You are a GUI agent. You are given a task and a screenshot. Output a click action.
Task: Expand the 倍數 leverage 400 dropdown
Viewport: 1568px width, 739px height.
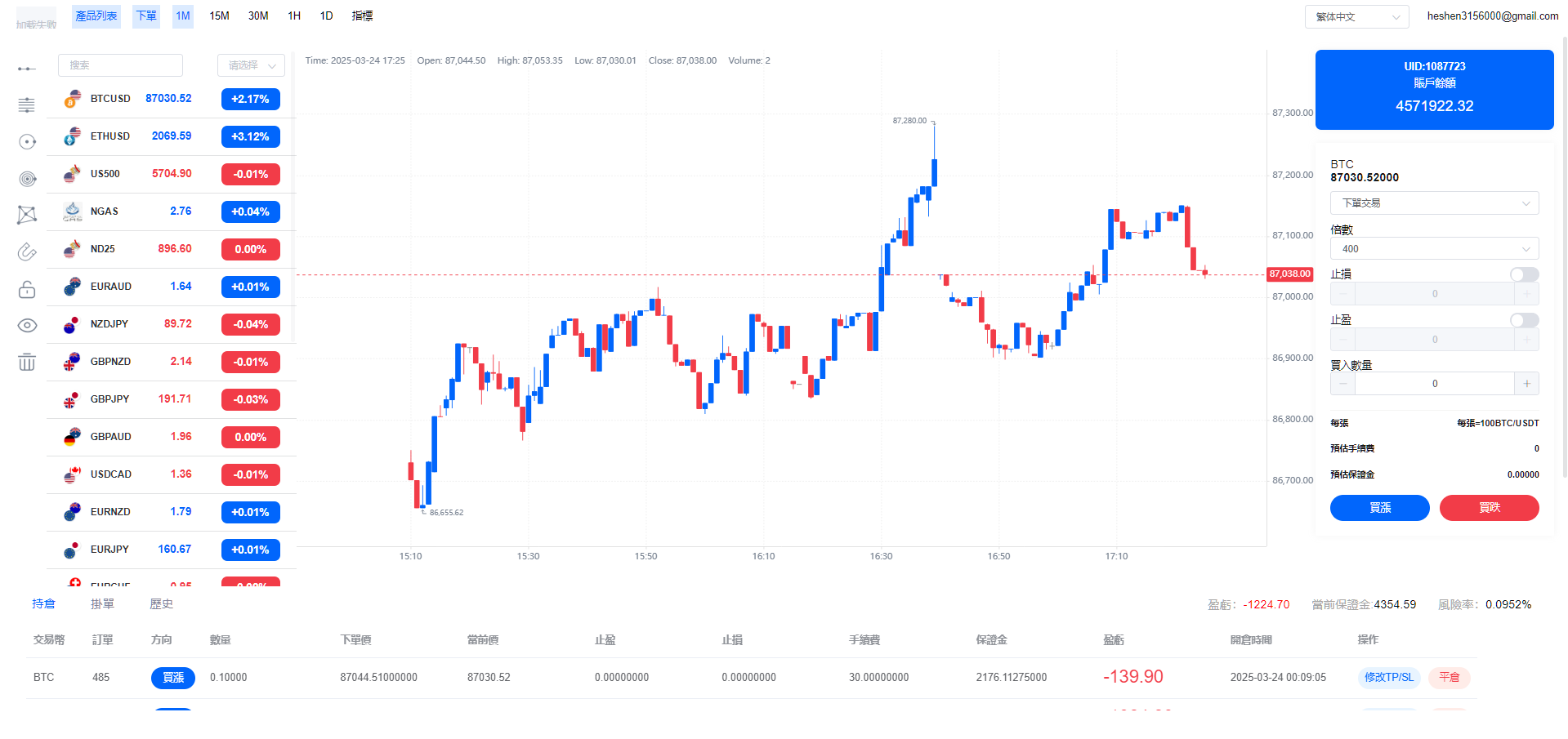coord(1434,249)
